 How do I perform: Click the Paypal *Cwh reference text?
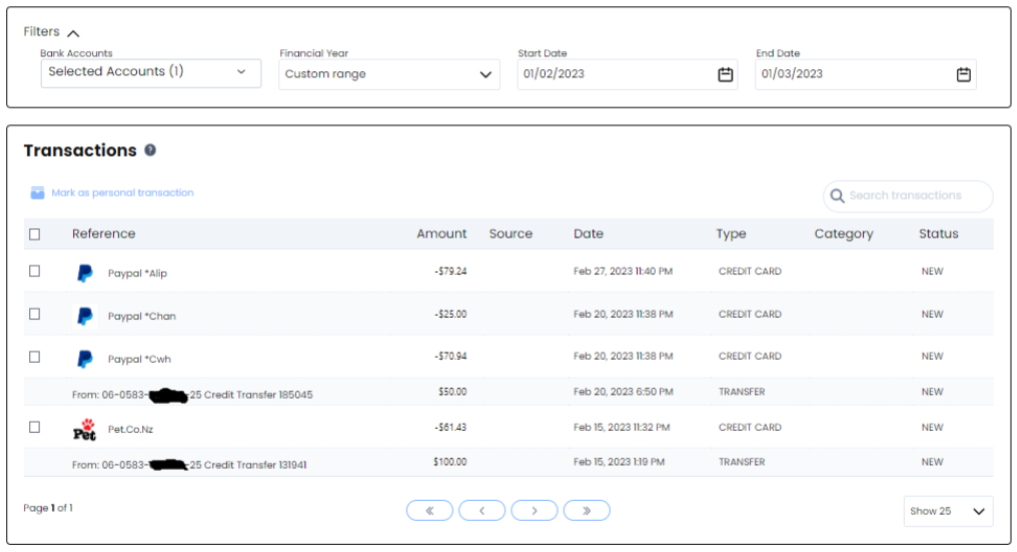(x=139, y=359)
